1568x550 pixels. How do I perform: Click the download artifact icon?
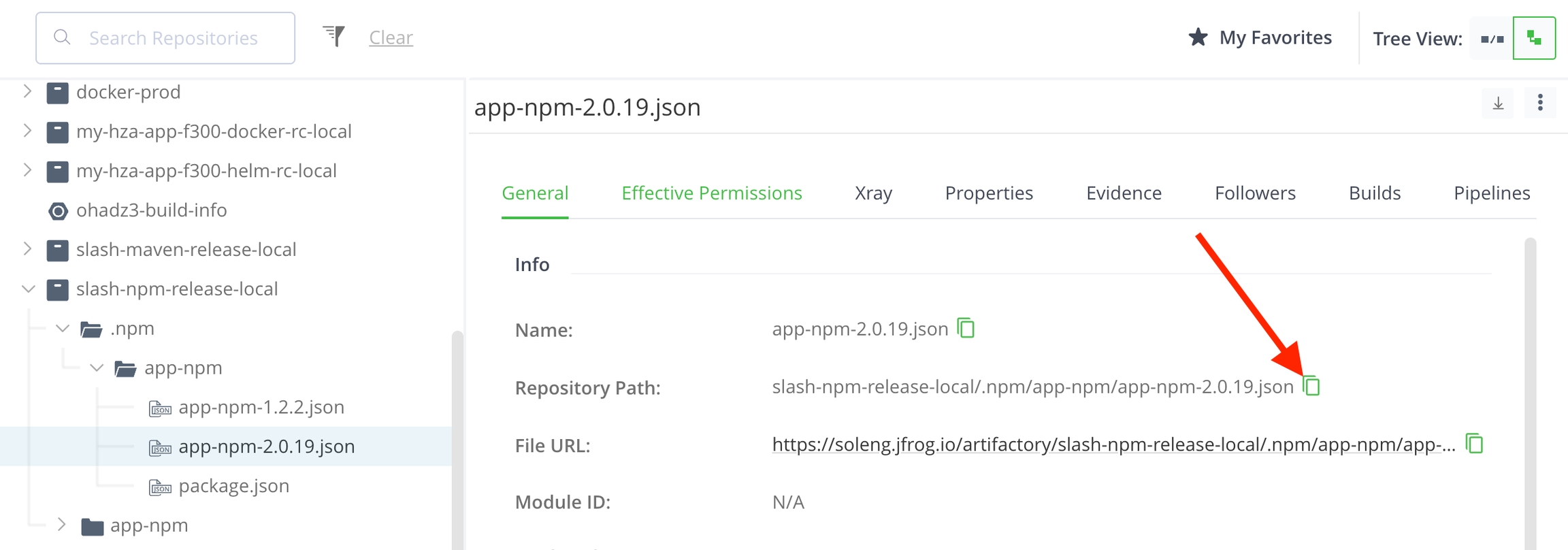1498,103
